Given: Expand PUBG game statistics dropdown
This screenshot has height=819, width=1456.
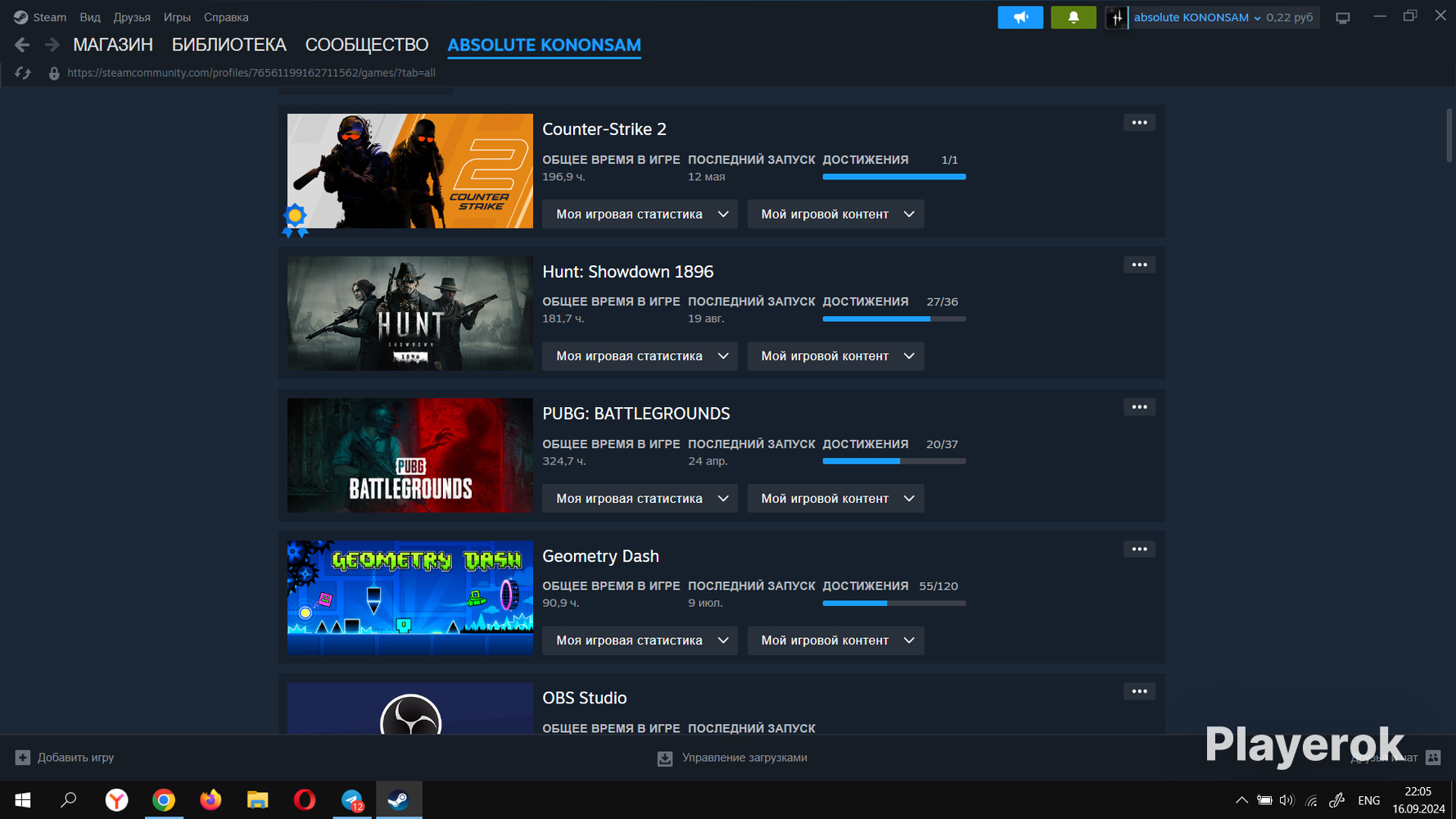Looking at the screenshot, I should [x=640, y=498].
